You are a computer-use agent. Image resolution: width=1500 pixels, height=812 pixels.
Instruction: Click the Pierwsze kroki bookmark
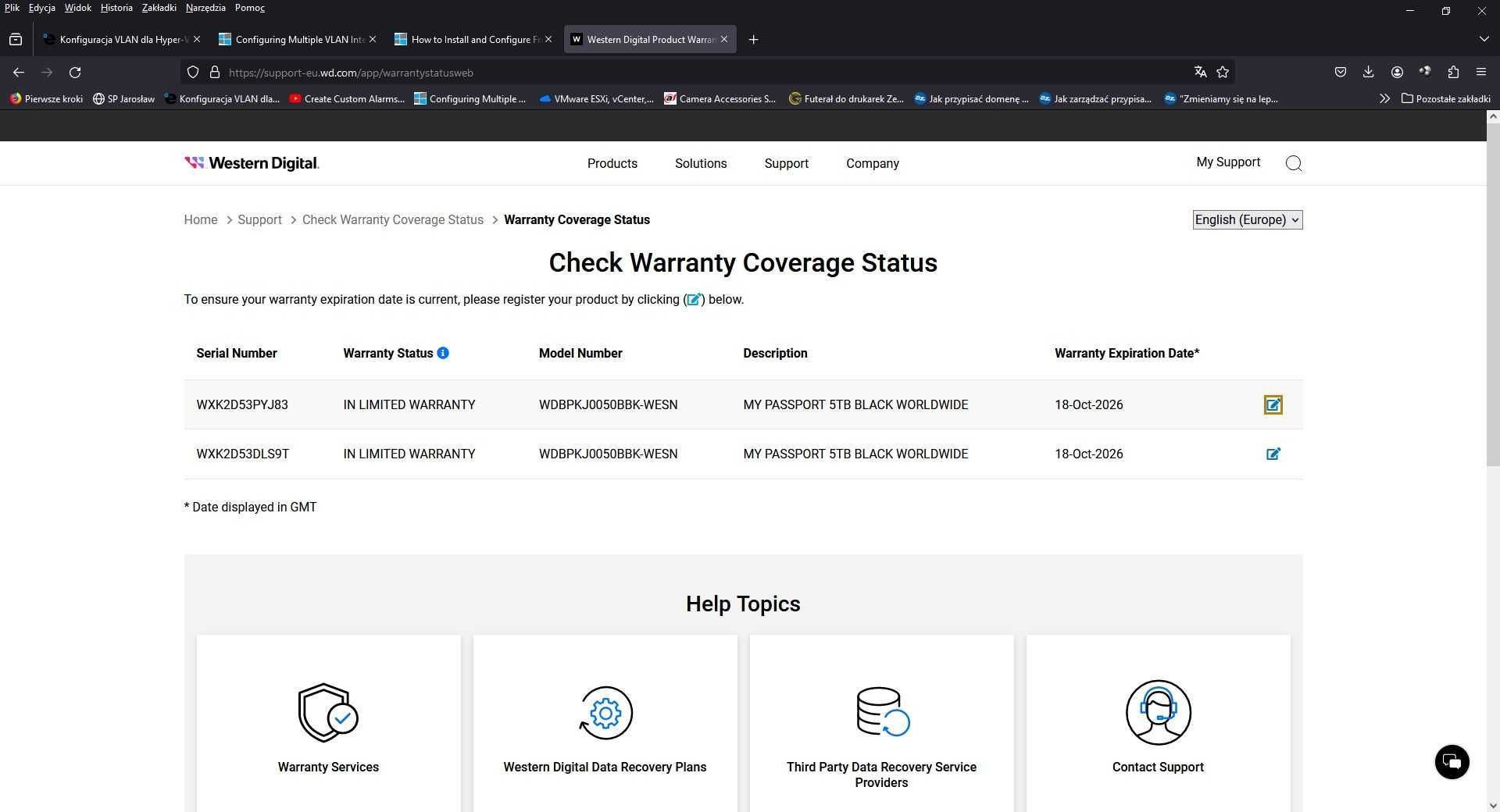tap(46, 98)
